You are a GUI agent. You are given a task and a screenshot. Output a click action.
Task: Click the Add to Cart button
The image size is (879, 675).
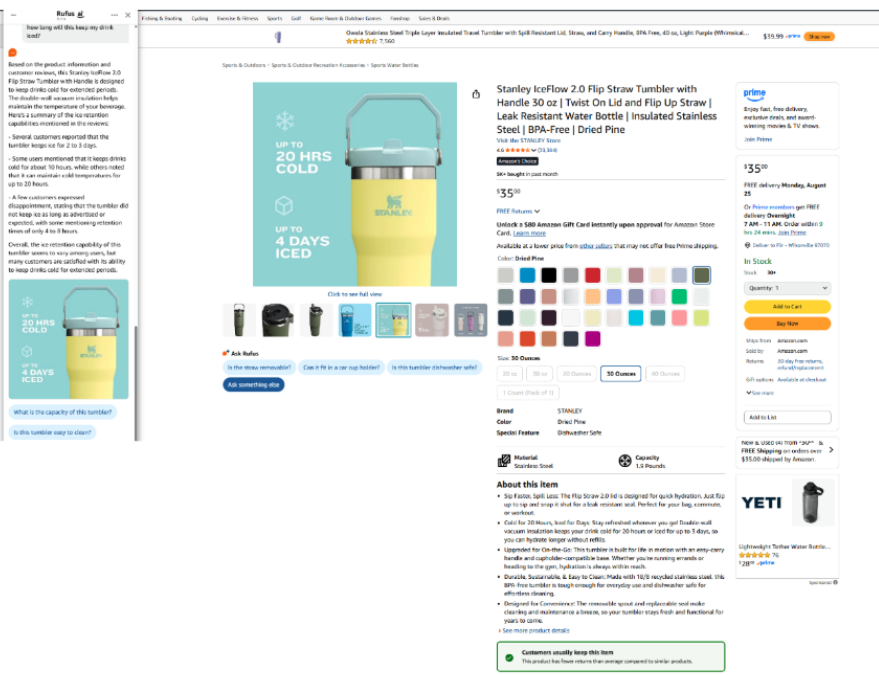[x=787, y=307]
